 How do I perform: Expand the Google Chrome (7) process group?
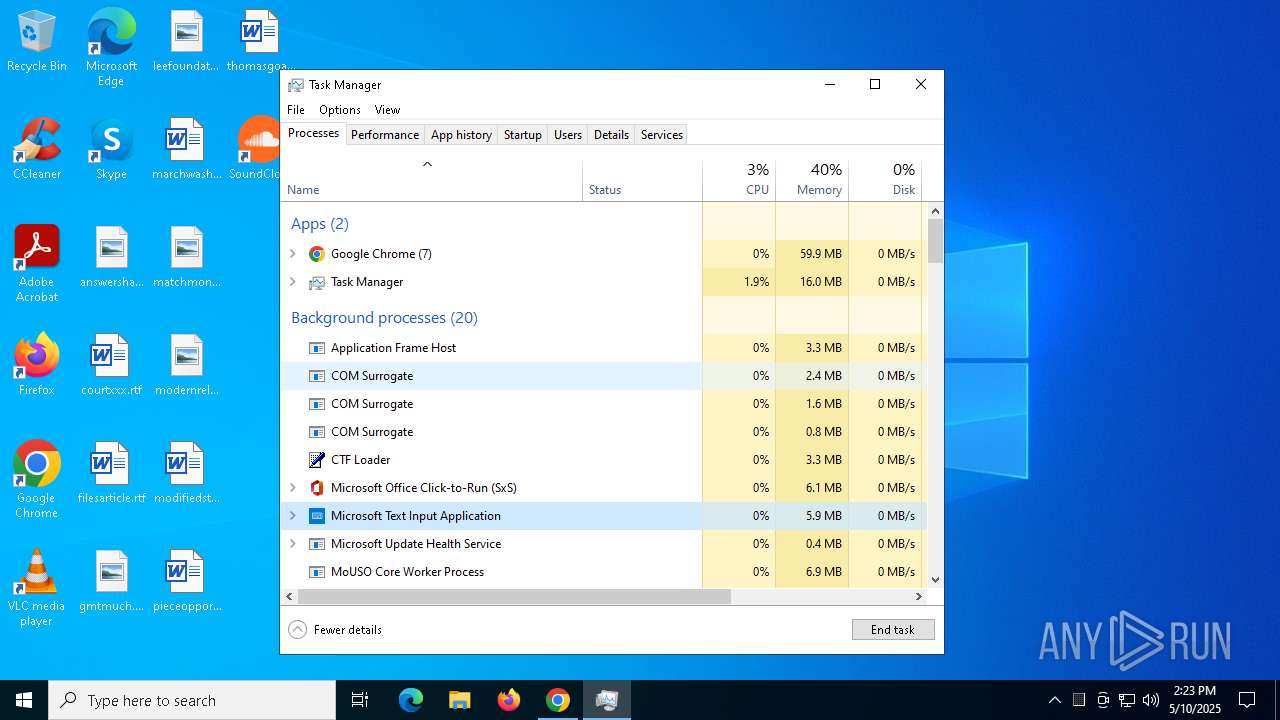coord(293,254)
